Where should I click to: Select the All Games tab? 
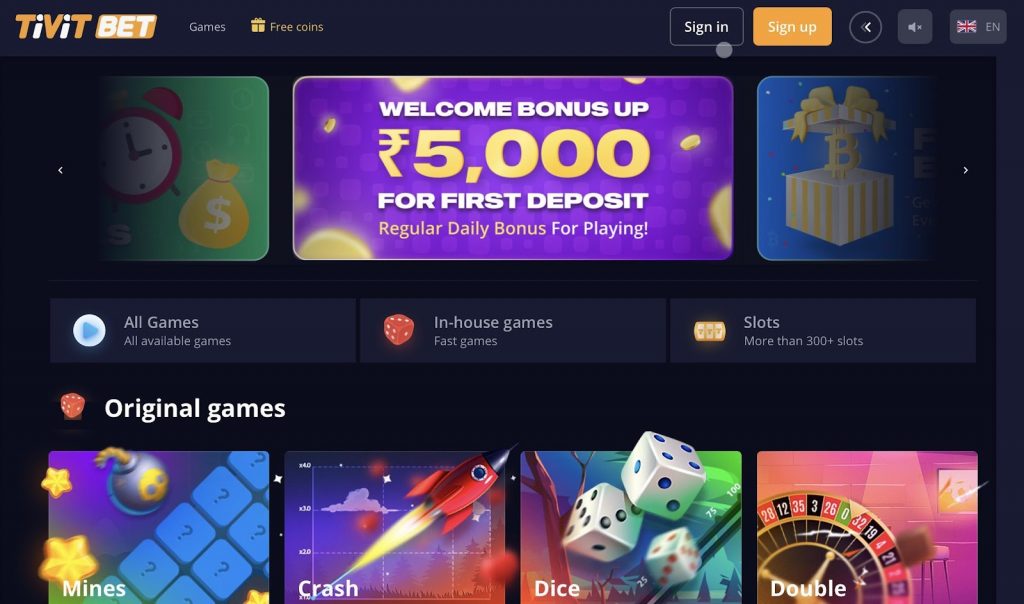(202, 330)
